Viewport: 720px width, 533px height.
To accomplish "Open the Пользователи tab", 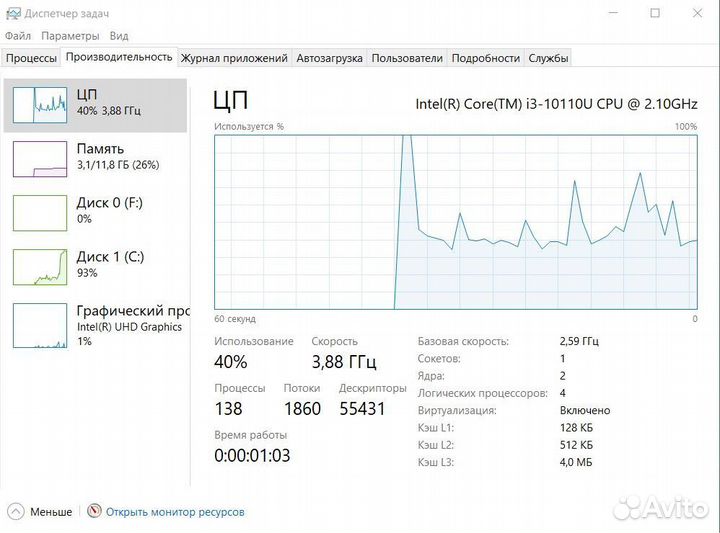I will (407, 58).
